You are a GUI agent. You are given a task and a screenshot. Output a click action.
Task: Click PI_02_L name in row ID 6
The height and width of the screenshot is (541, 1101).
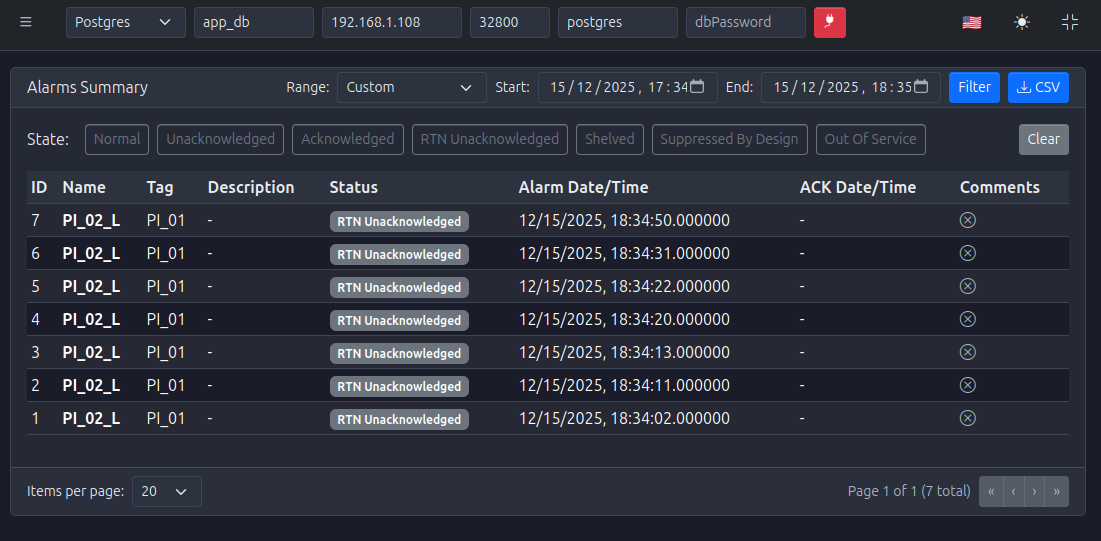(91, 254)
